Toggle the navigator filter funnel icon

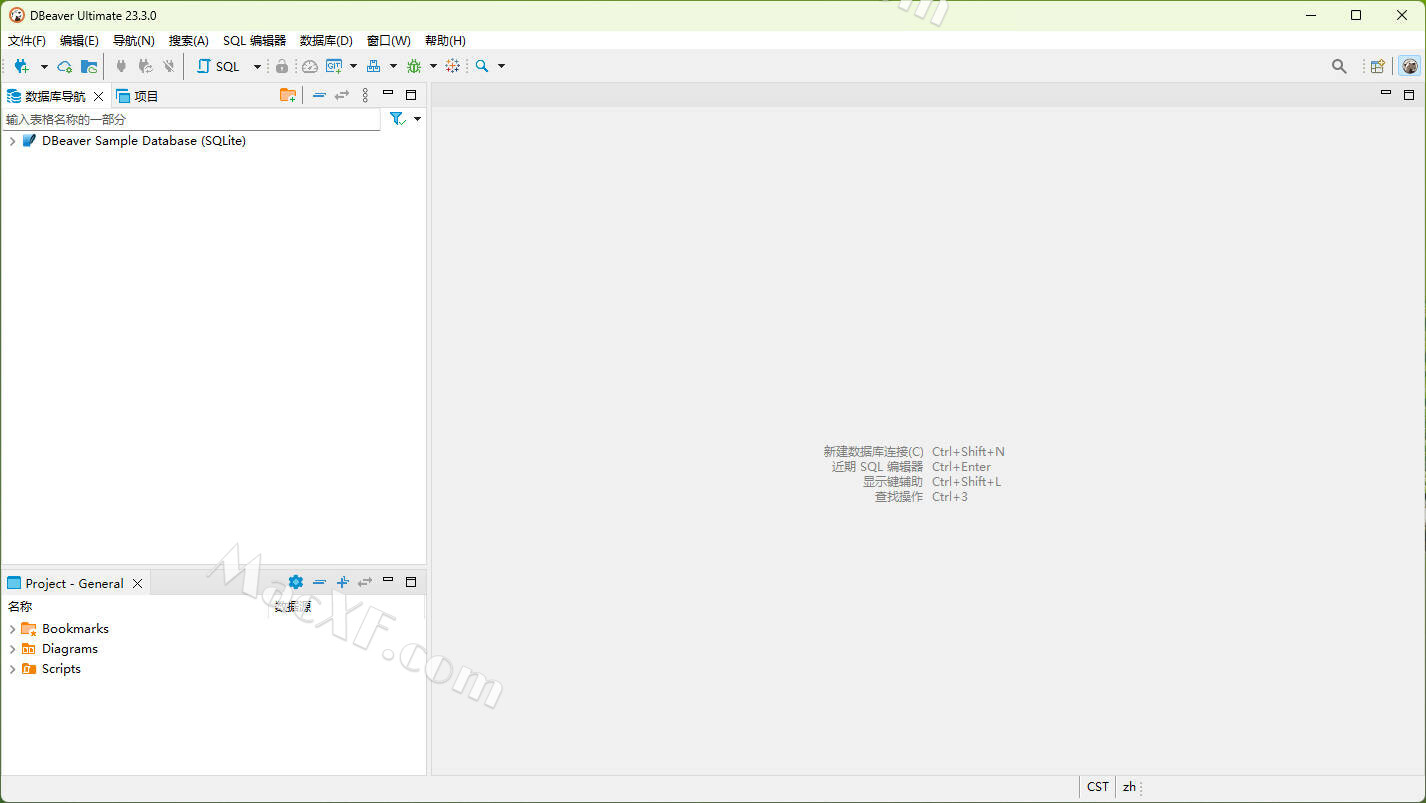click(397, 119)
